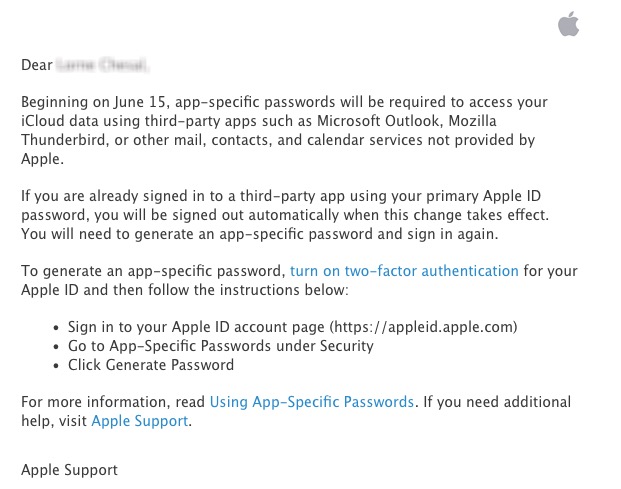Click the App-Specific Passwords under Security bullet
The height and width of the screenshot is (489, 621).
coord(221,346)
